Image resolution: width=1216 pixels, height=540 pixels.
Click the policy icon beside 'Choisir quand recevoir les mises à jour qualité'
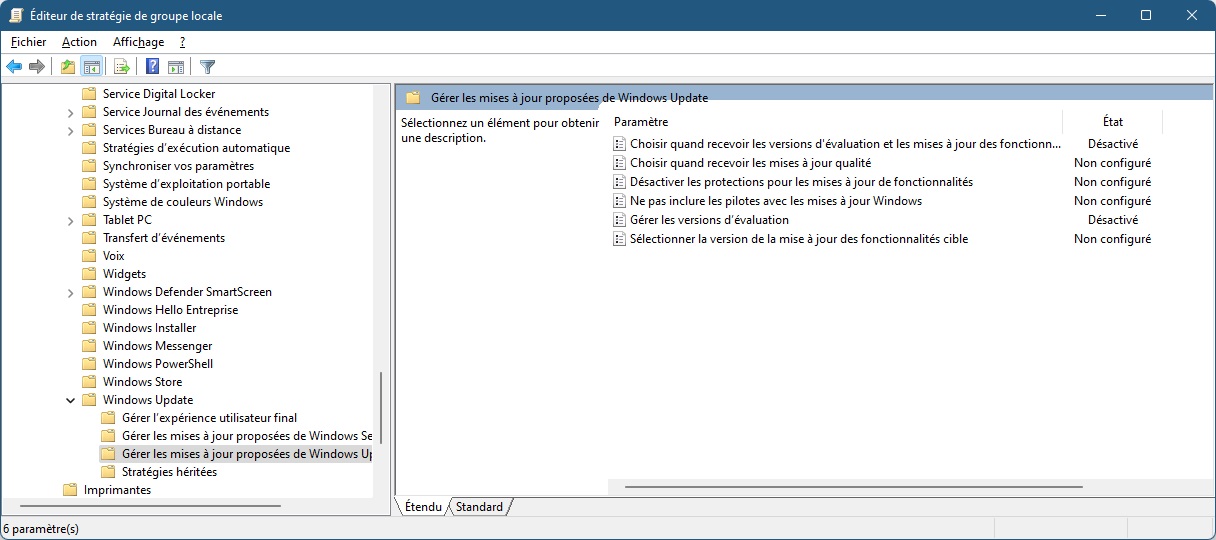(619, 163)
